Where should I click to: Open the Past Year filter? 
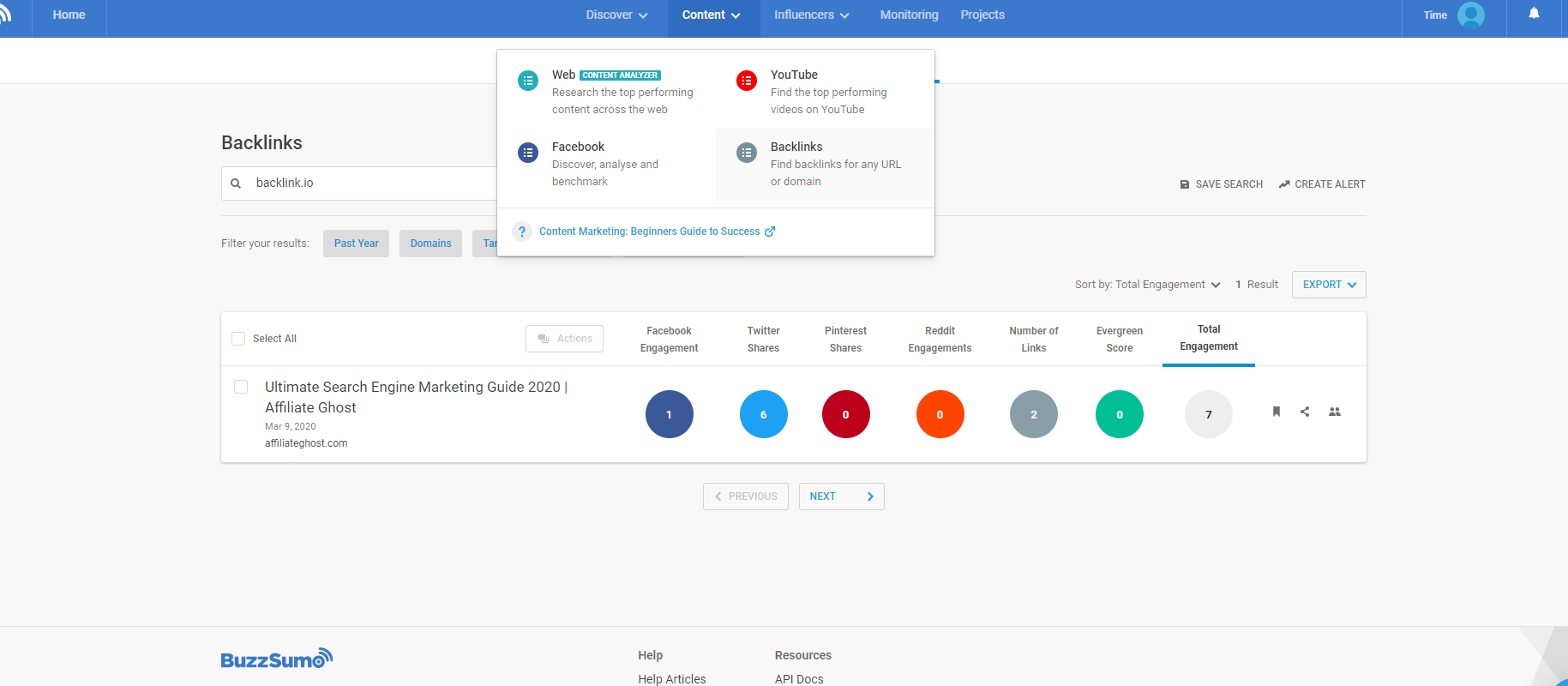[356, 244]
